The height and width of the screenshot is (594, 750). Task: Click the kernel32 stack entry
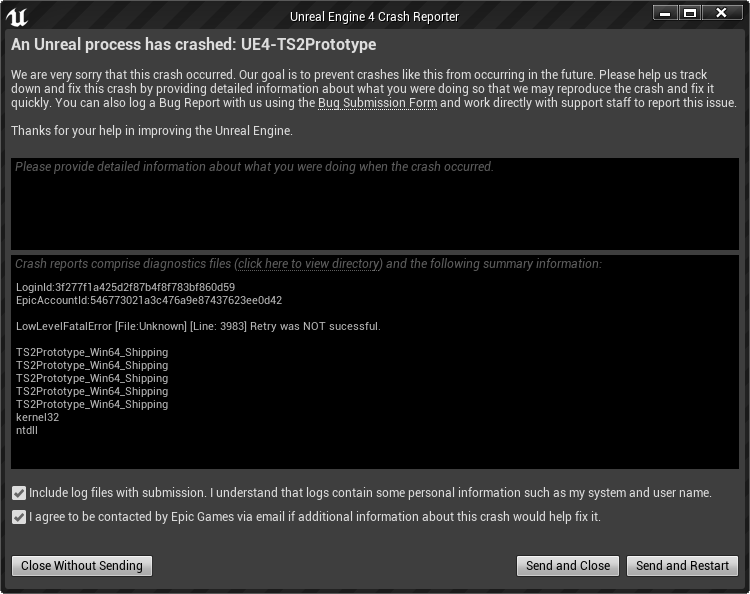pyautogui.click(x=37, y=417)
